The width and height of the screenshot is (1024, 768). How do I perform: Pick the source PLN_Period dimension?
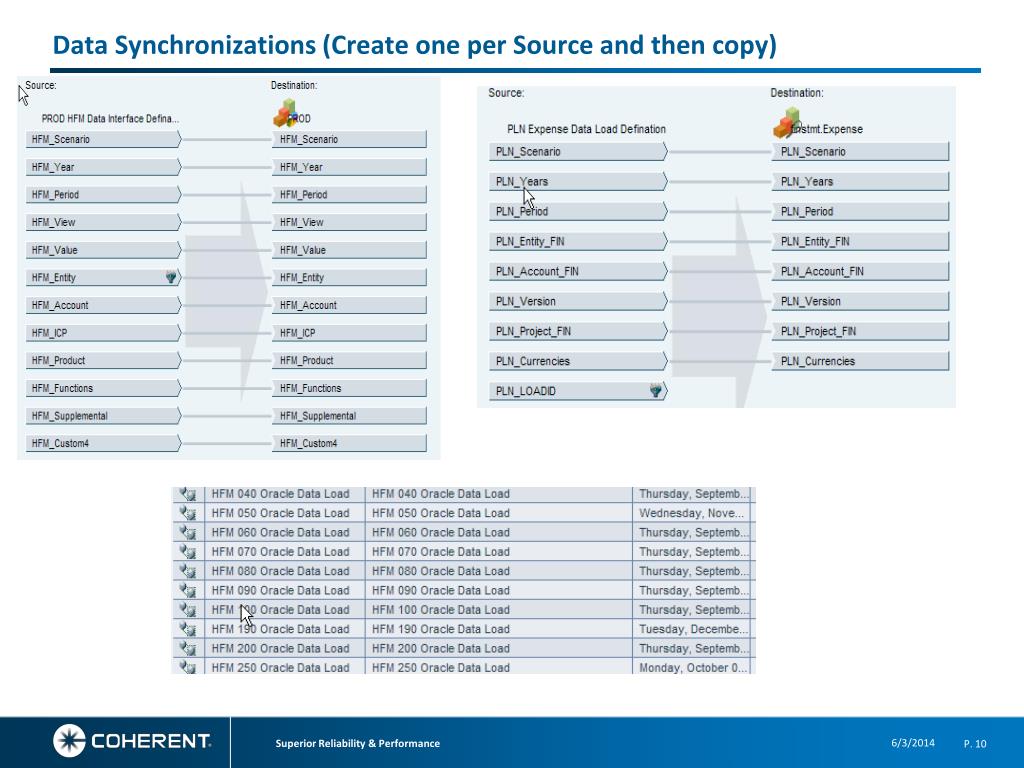click(x=578, y=212)
